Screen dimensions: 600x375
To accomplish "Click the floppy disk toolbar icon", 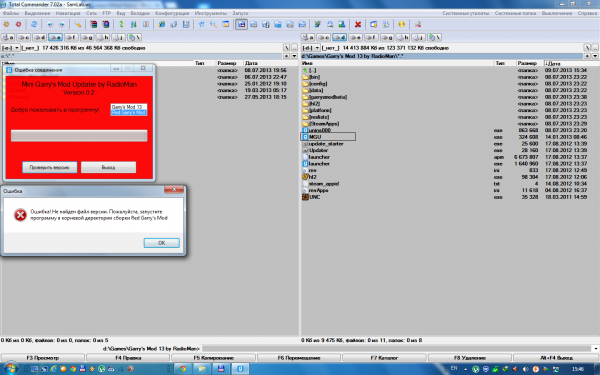I will coord(186,24).
